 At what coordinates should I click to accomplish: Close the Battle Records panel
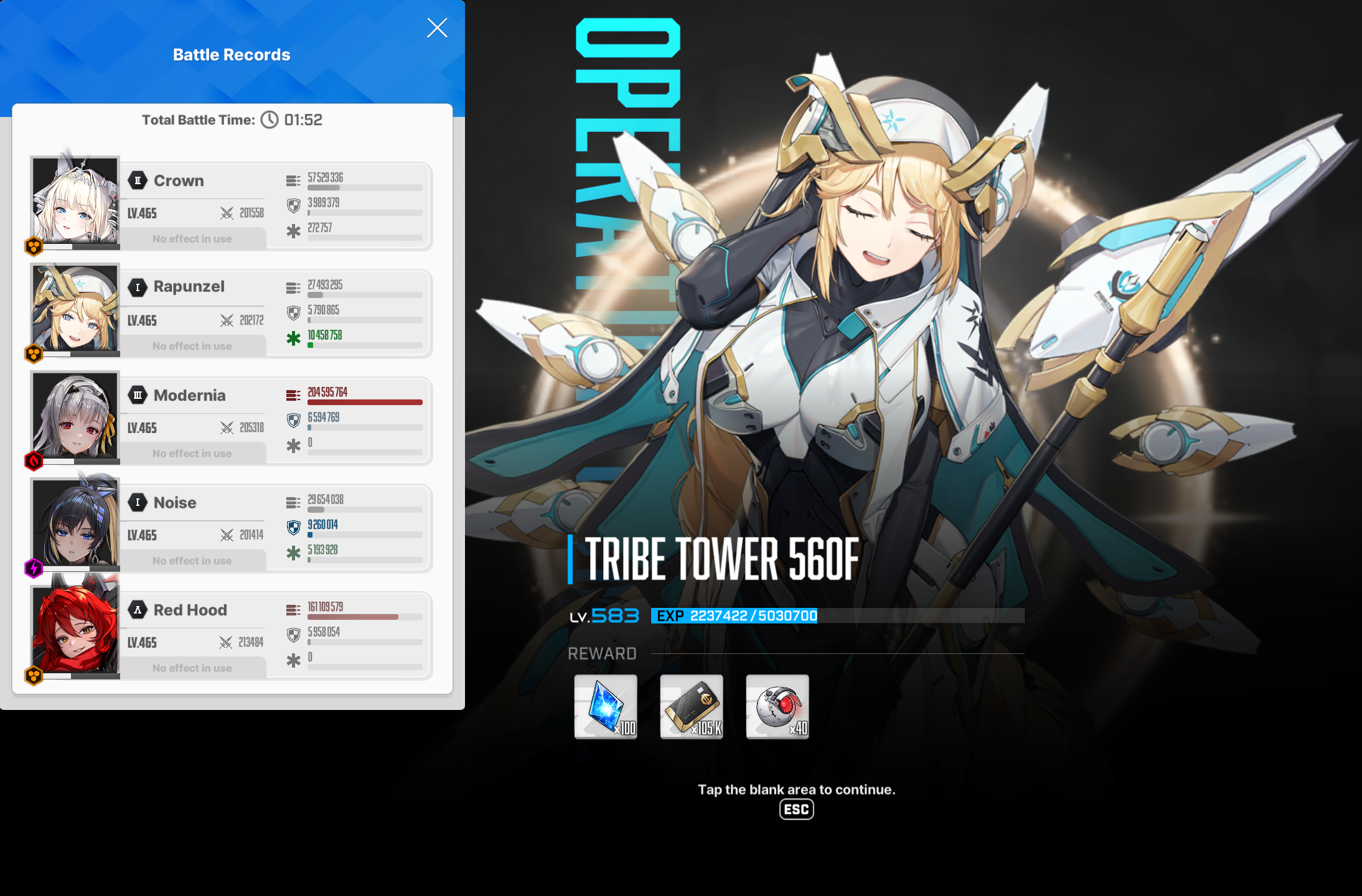(x=437, y=27)
